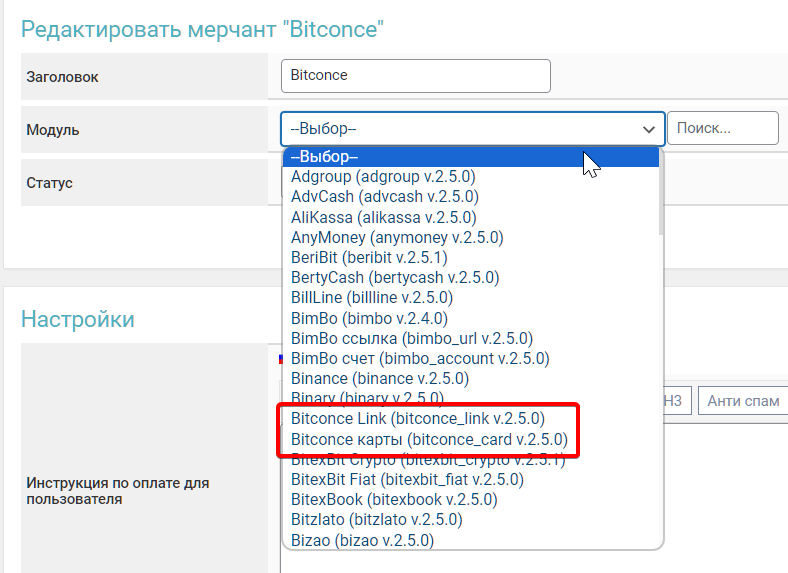
Task: Select AdvCash module option
Action: [384, 197]
